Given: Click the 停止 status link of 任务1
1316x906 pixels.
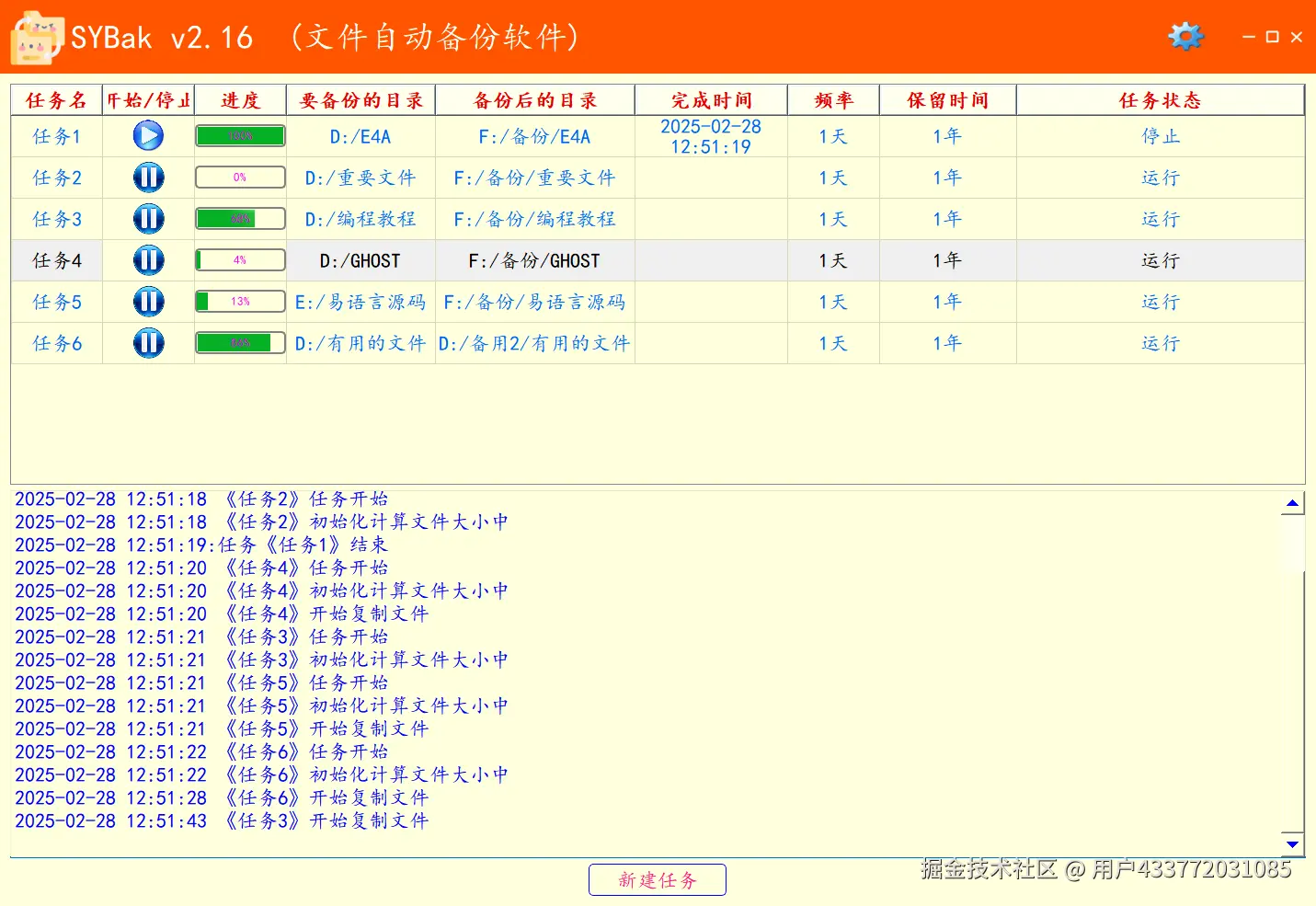Looking at the screenshot, I should click(1161, 136).
